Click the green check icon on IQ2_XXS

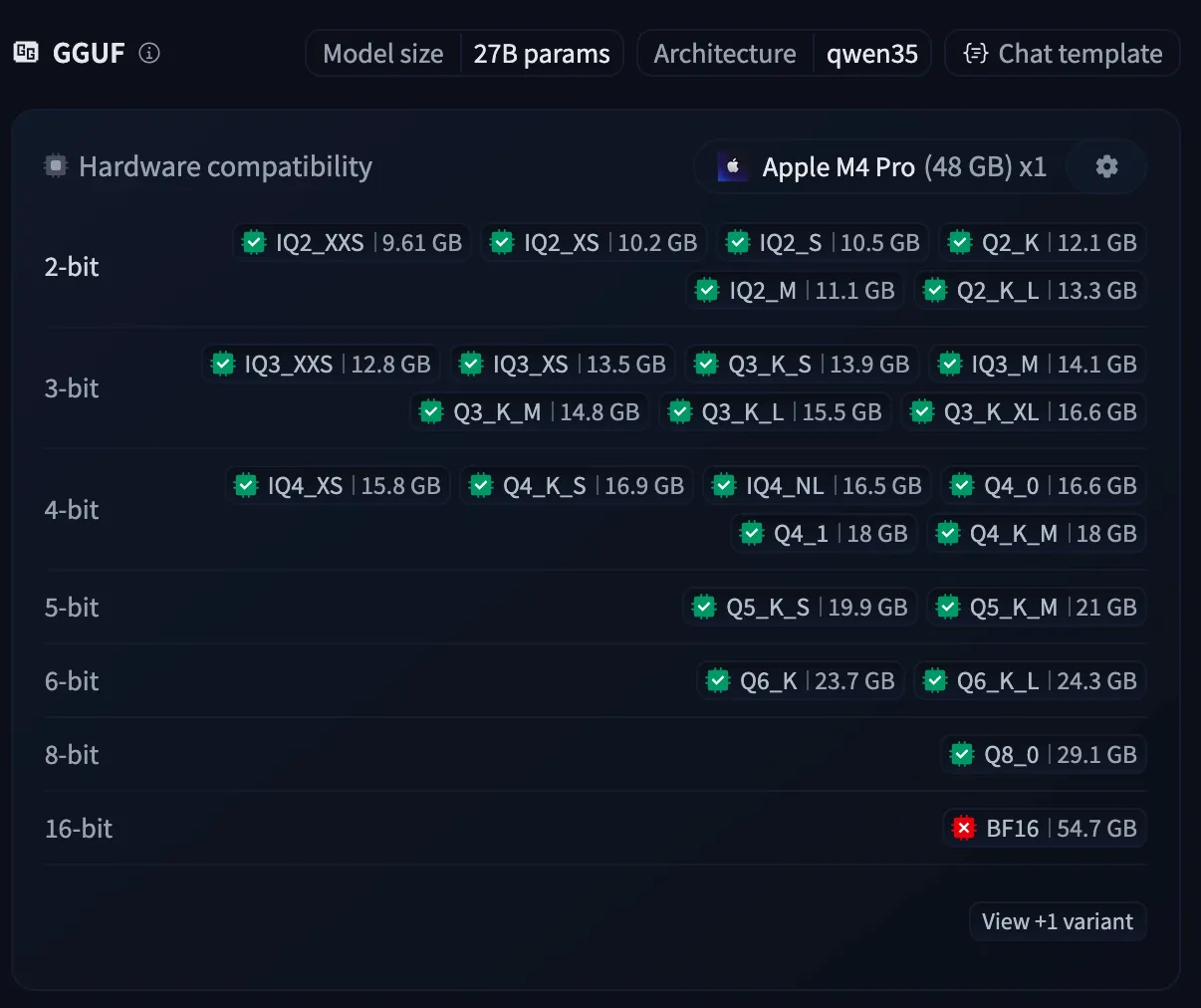click(x=254, y=242)
